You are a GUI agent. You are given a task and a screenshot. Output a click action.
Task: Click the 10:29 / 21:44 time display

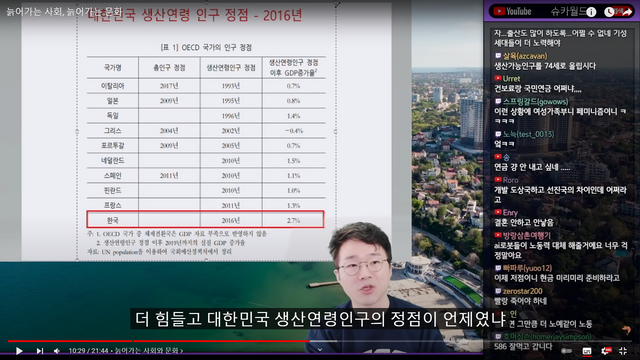[88, 351]
